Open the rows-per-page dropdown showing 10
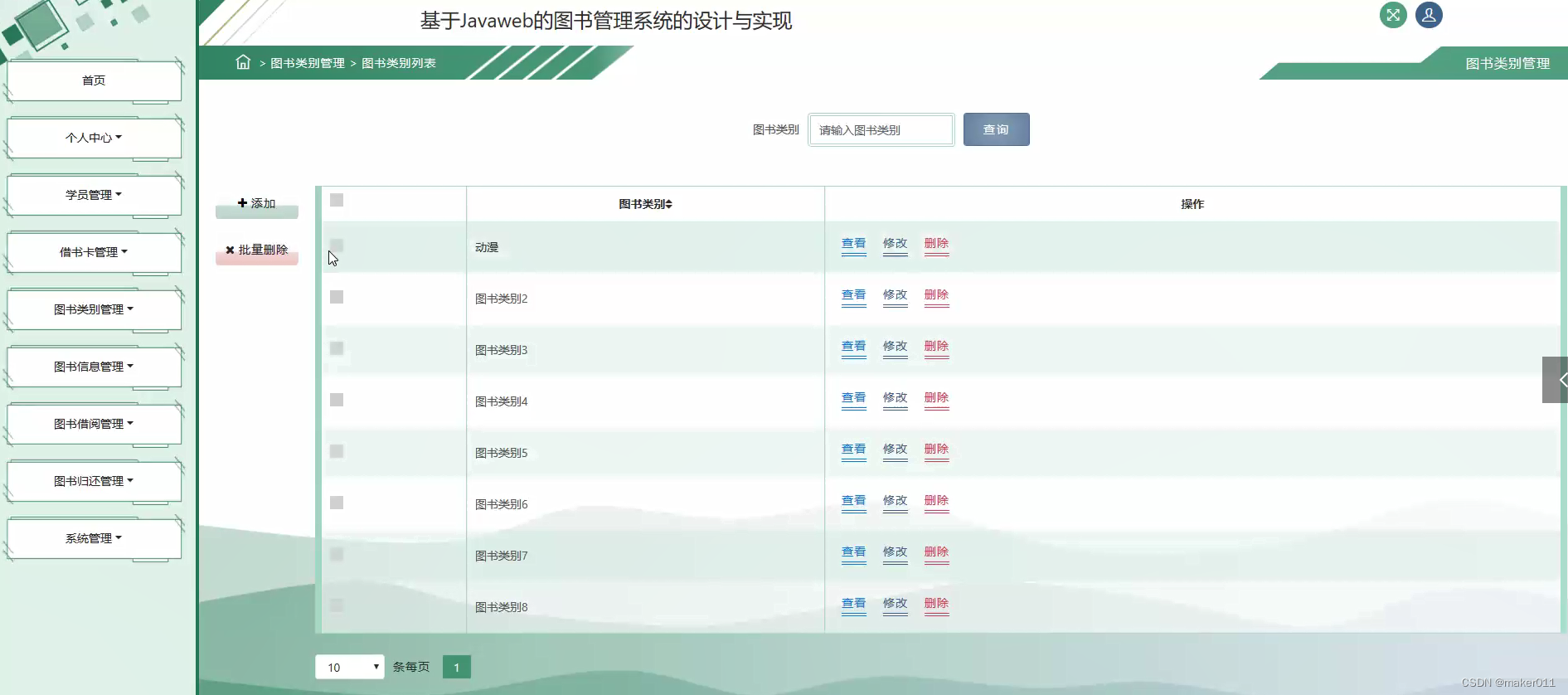 (x=349, y=667)
